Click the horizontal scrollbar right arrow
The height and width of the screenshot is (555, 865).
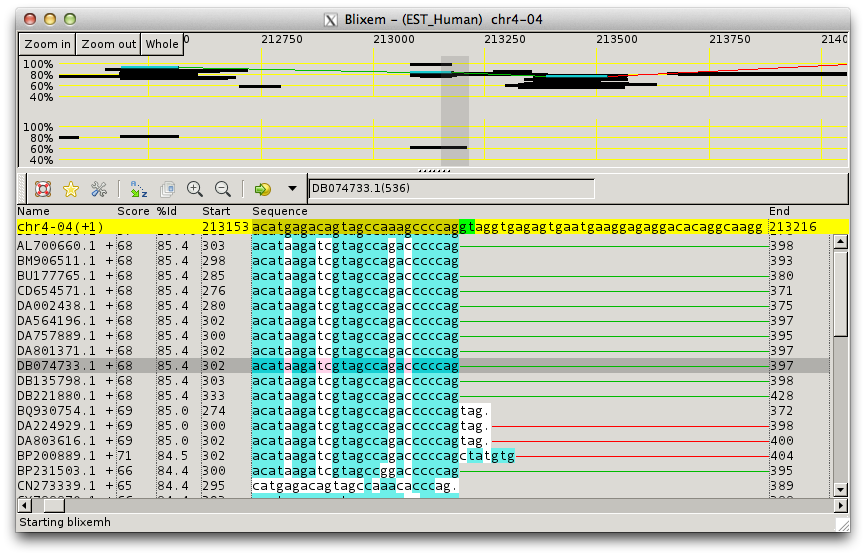(x=840, y=505)
